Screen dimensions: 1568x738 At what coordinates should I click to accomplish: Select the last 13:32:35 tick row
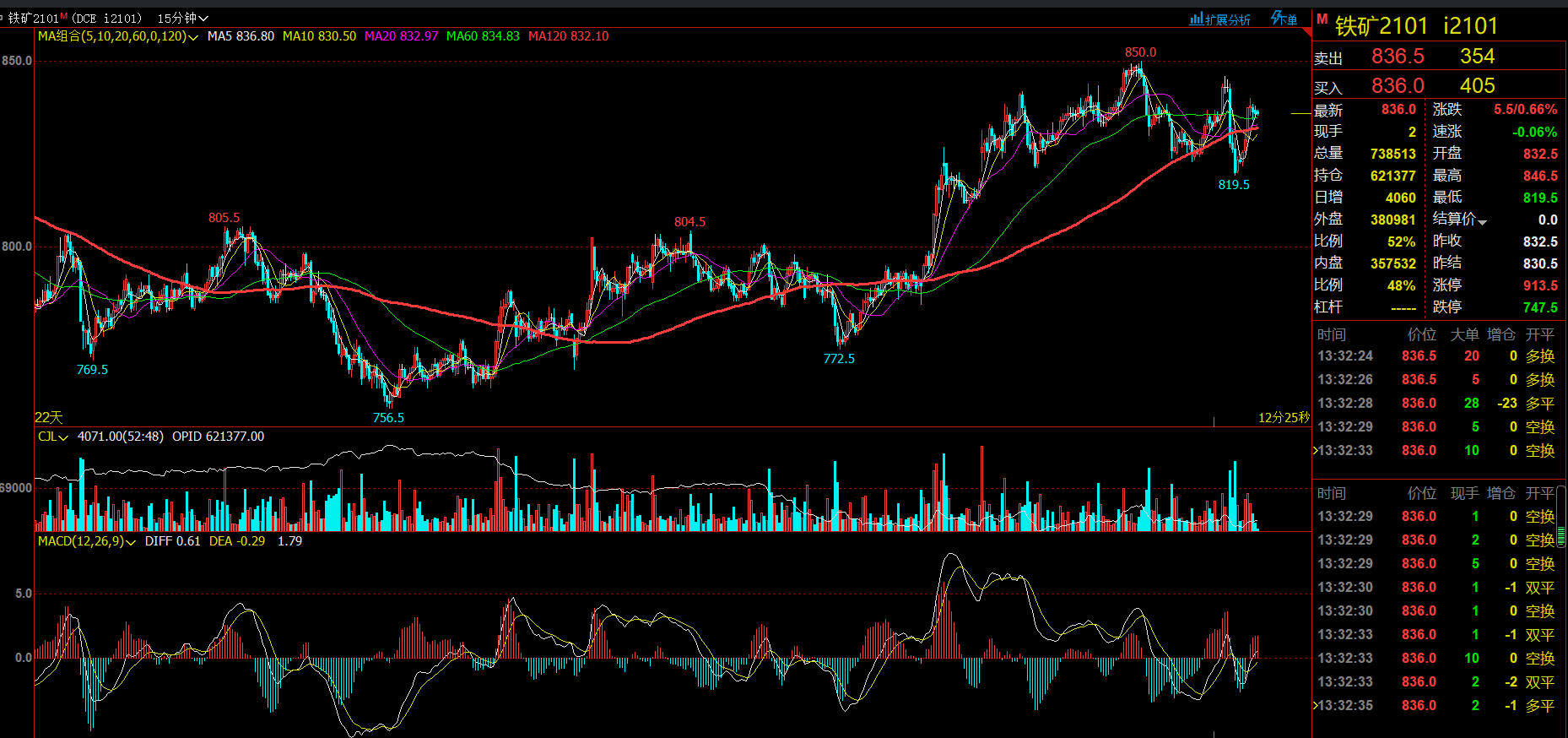pos(1435,706)
